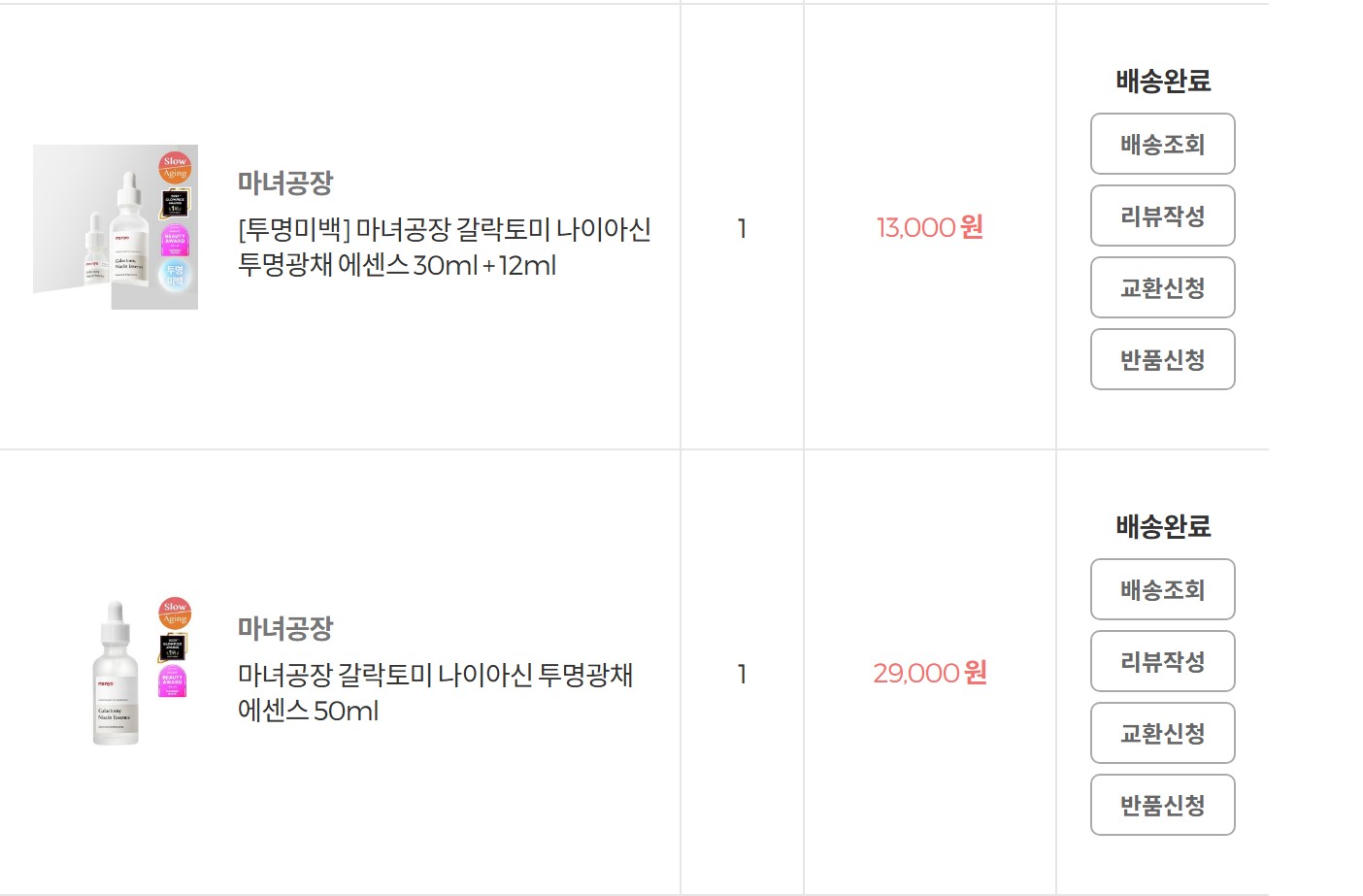Request return for the 50ml essence
Image resolution: width=1363 pixels, height=896 pixels.
tap(1163, 805)
